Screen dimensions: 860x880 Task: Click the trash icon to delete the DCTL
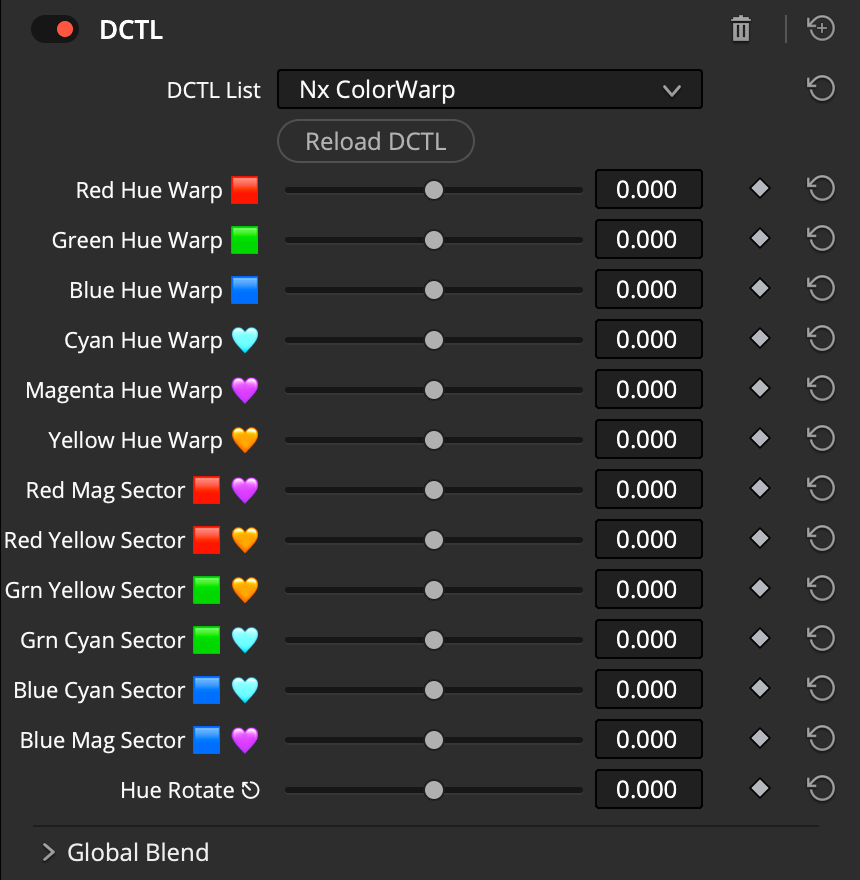point(740,29)
